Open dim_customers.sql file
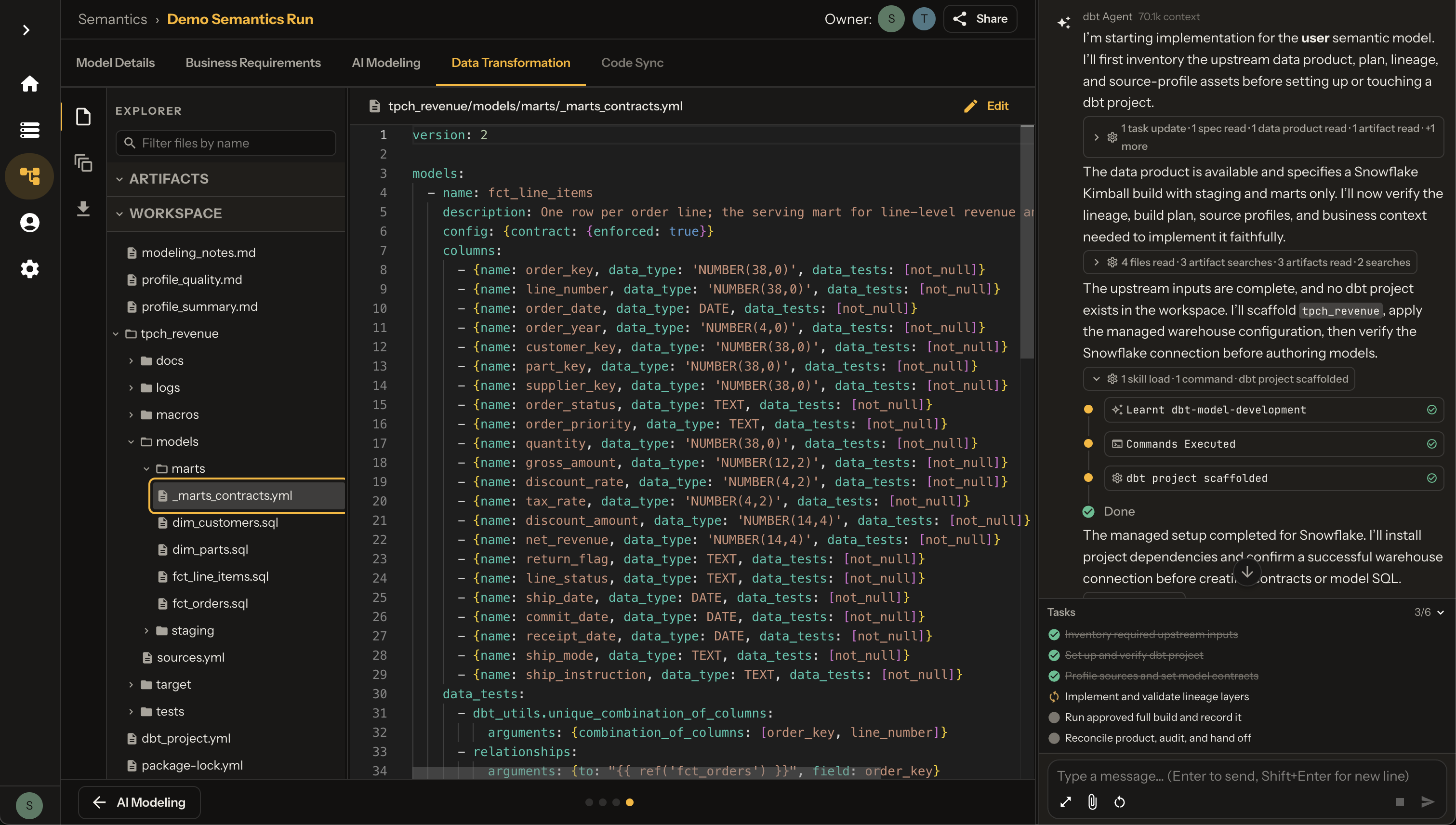The image size is (1456, 825). coord(225,522)
